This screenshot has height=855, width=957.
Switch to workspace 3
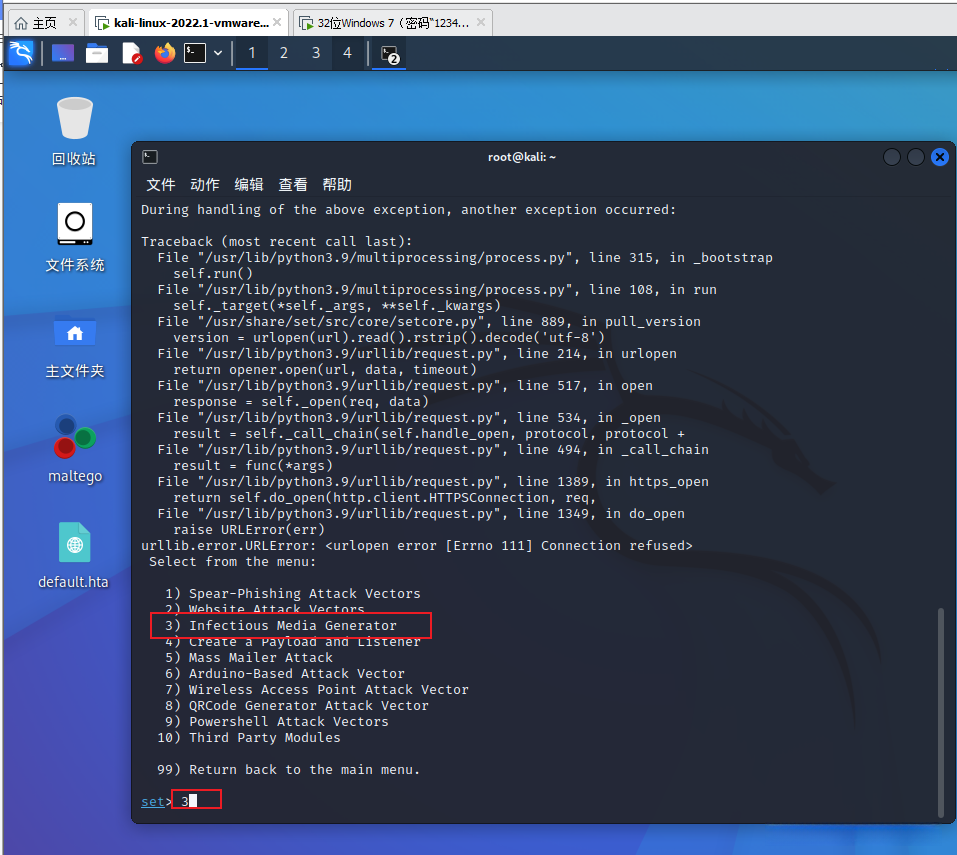316,54
